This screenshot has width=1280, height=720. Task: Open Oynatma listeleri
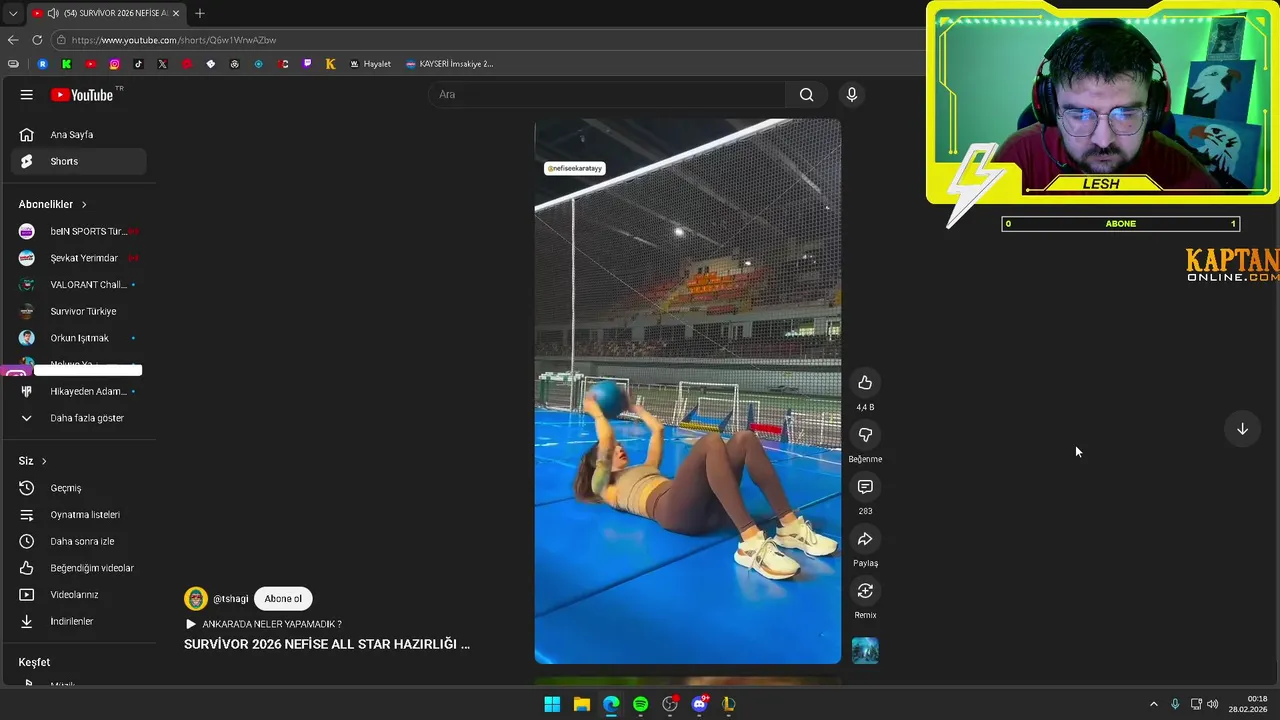pyautogui.click(x=78, y=515)
